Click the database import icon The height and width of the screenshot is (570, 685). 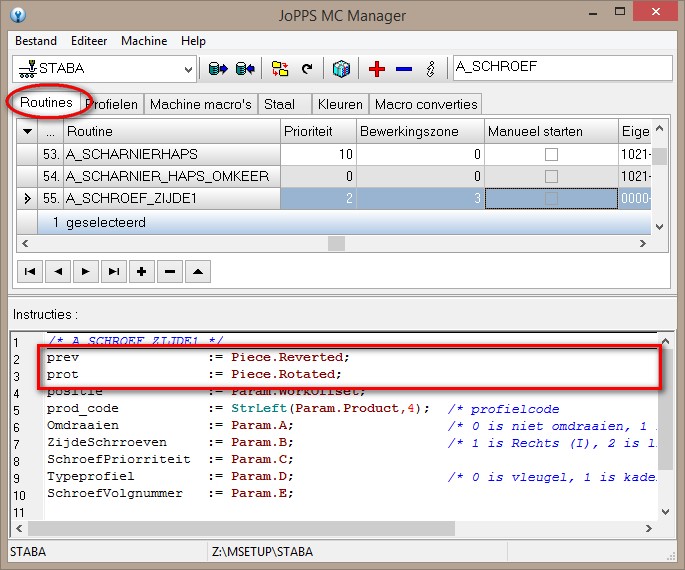click(245, 69)
